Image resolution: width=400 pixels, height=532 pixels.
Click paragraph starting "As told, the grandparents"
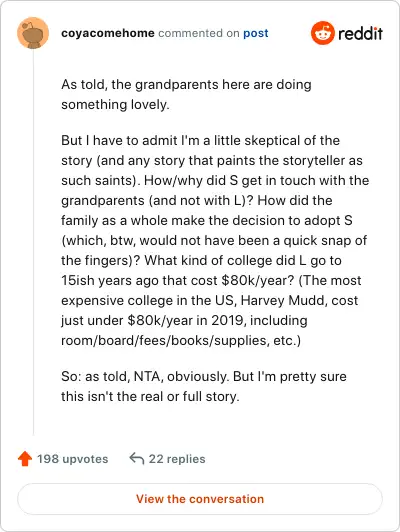186,94
